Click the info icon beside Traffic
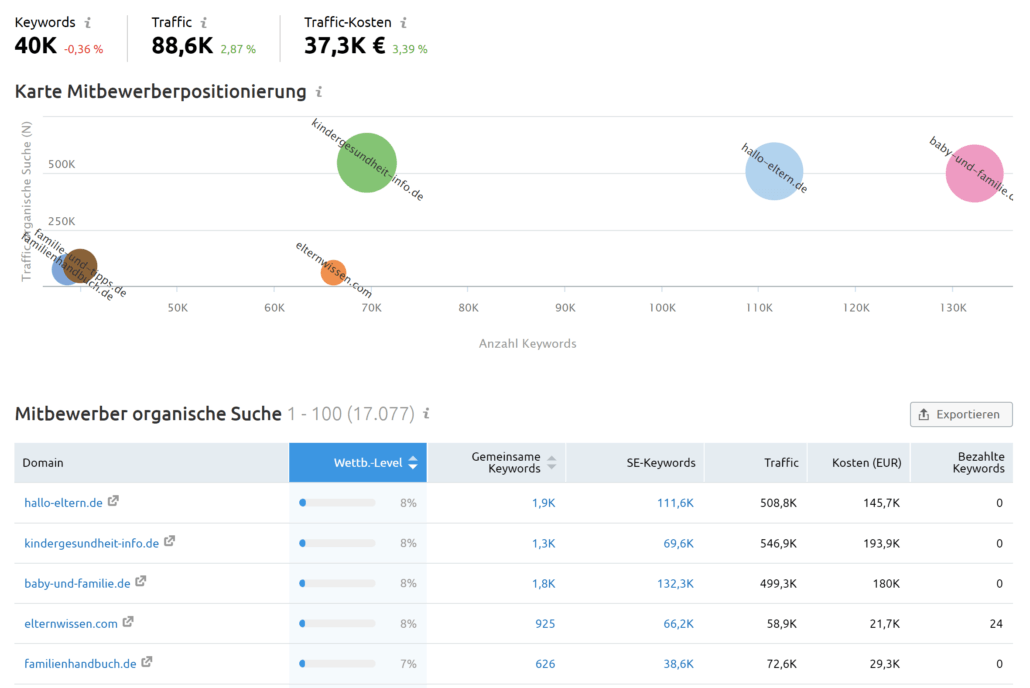 204,22
